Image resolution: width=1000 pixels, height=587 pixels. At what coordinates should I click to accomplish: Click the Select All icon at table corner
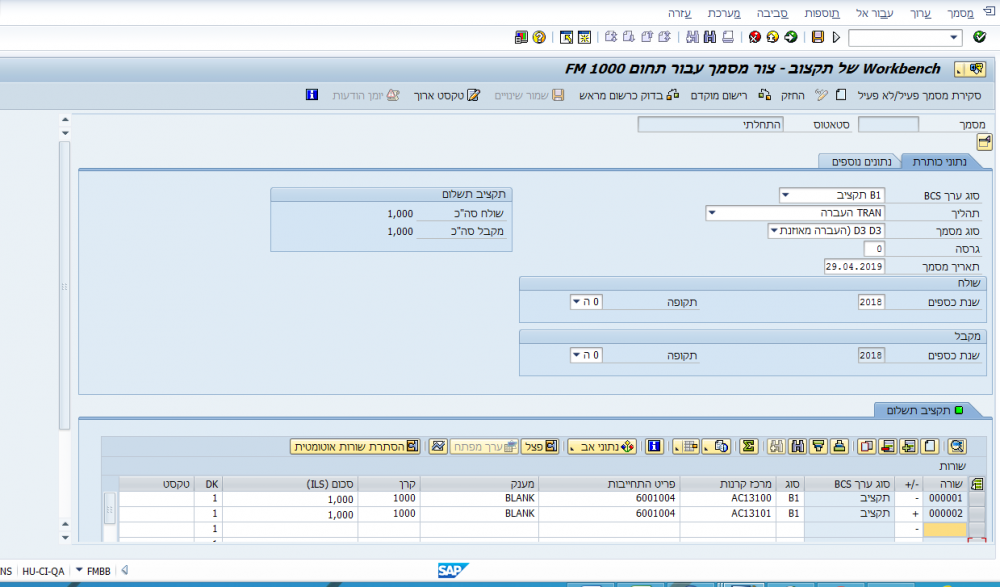(976, 484)
